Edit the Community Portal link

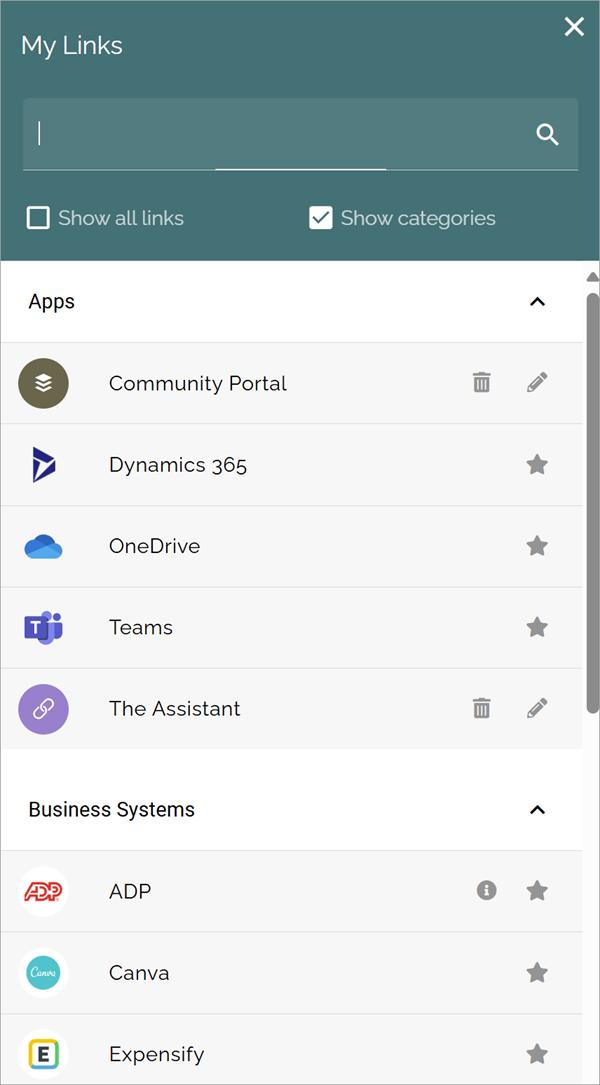click(x=537, y=382)
